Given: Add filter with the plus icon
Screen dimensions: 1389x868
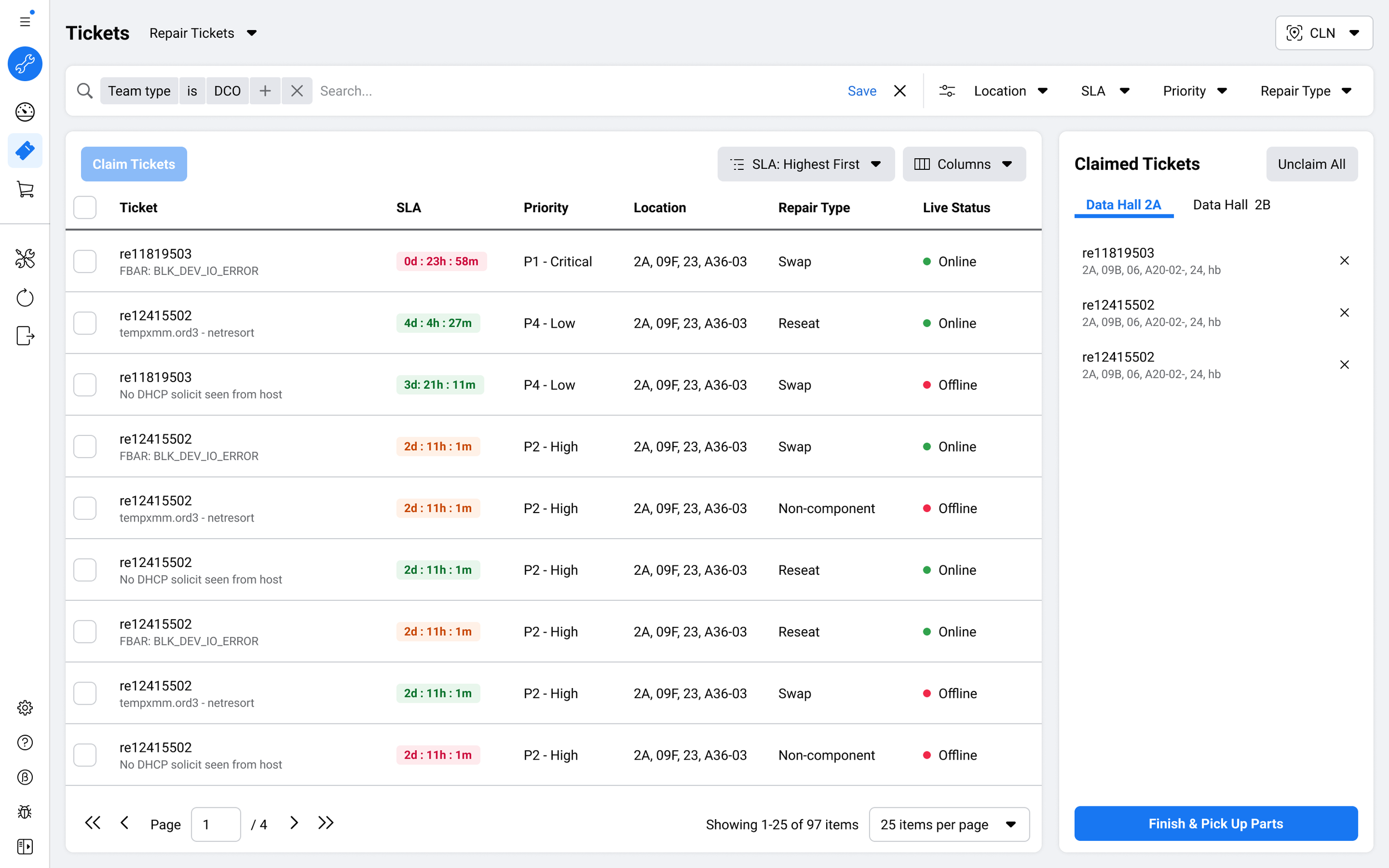Looking at the screenshot, I should (x=264, y=91).
